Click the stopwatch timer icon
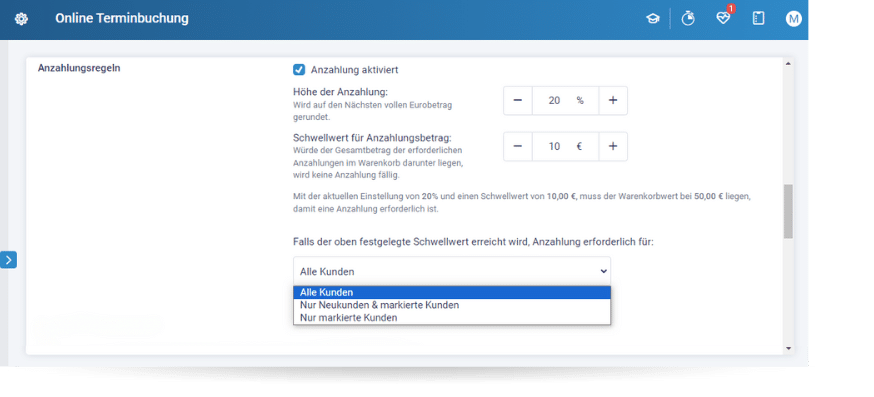This screenshot has height=397, width=874. pos(688,18)
